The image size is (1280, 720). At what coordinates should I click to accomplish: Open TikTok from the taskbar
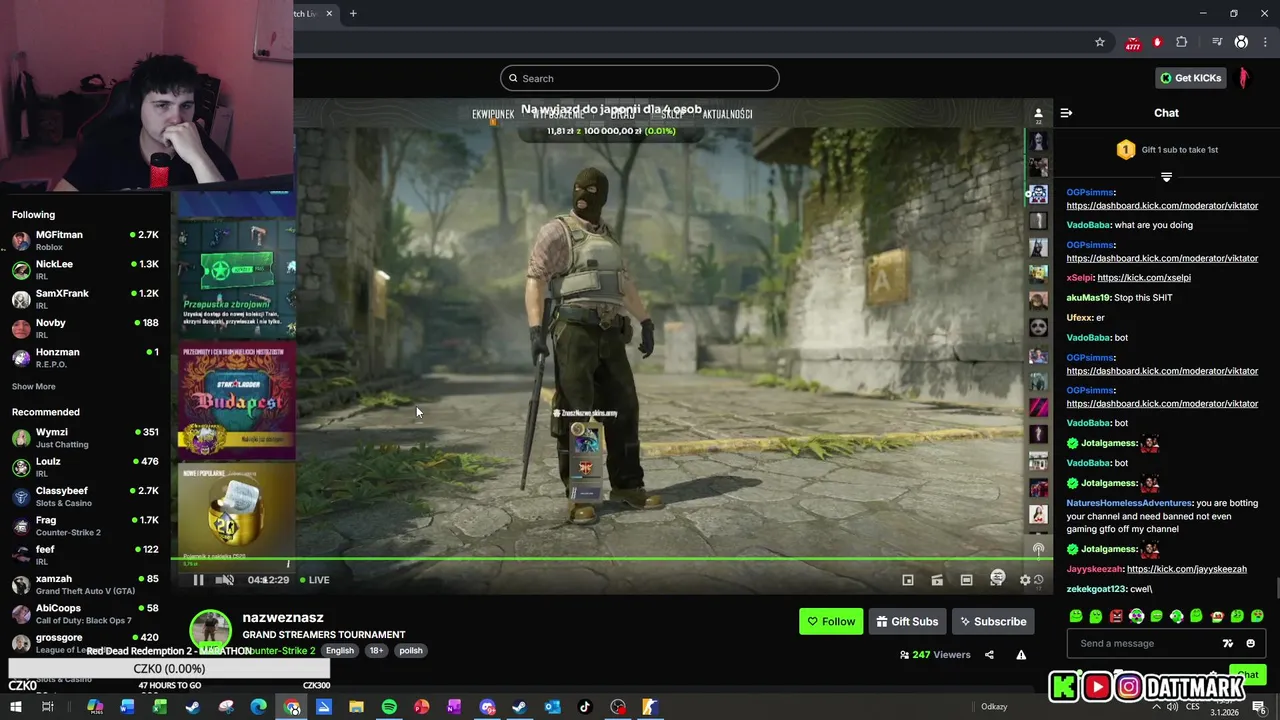click(x=585, y=707)
